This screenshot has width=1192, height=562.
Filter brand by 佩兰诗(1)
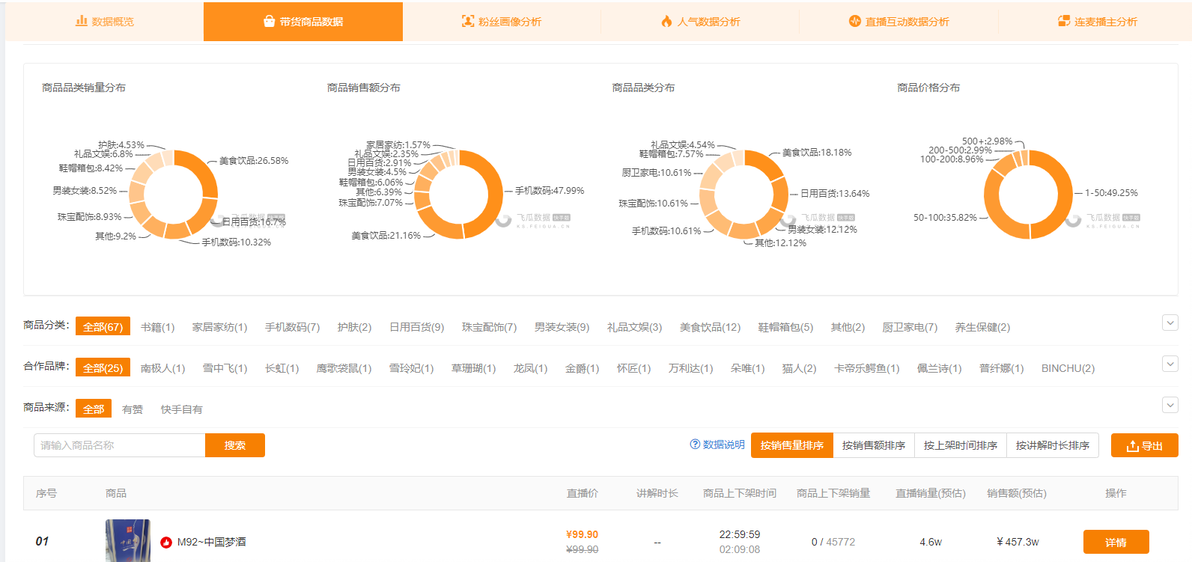[939, 368]
